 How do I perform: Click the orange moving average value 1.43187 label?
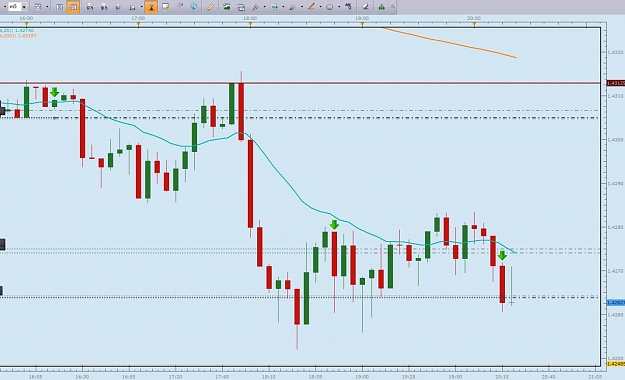point(18,35)
